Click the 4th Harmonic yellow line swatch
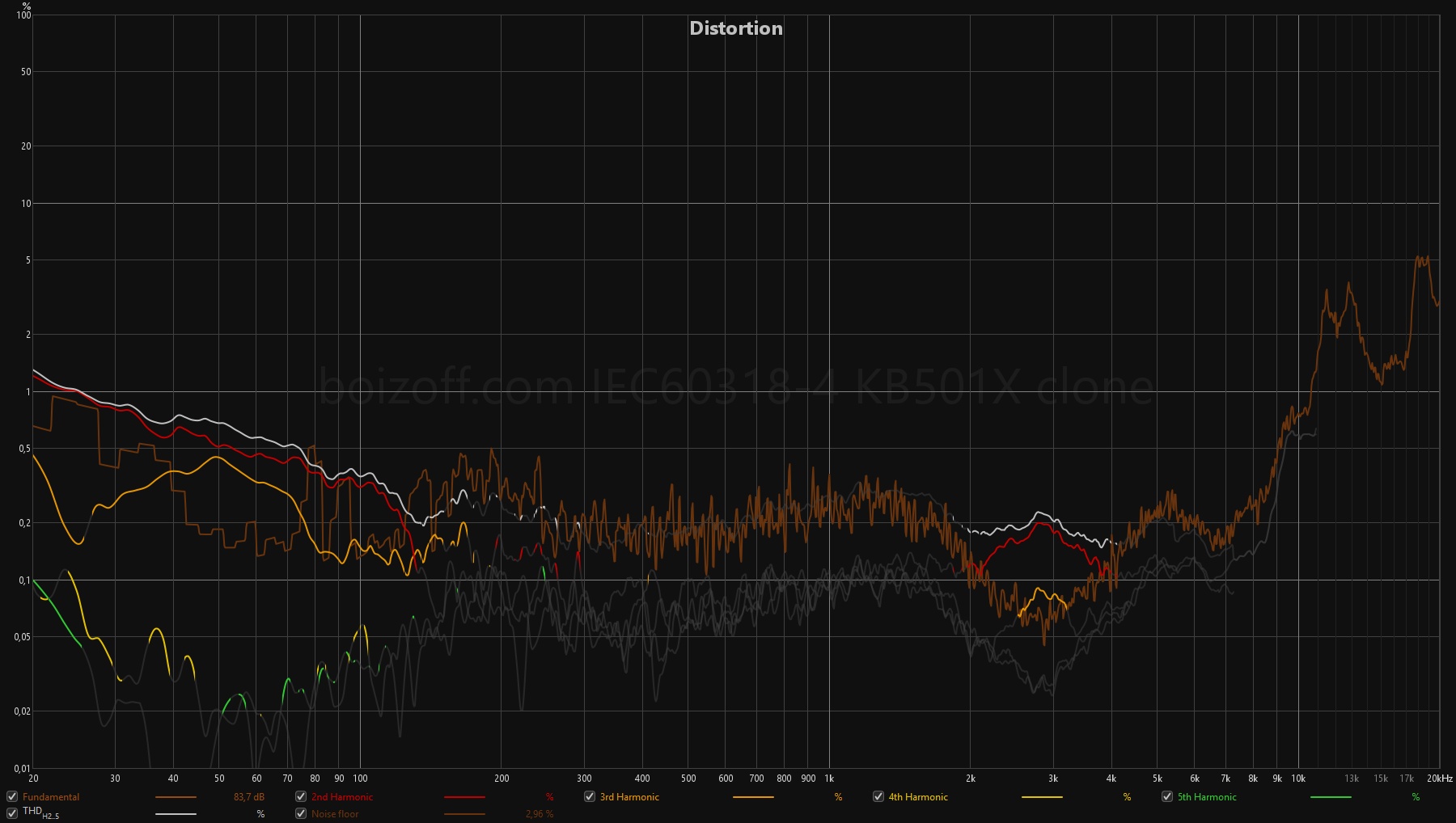Viewport: 1456px width, 823px height. pos(1042,797)
